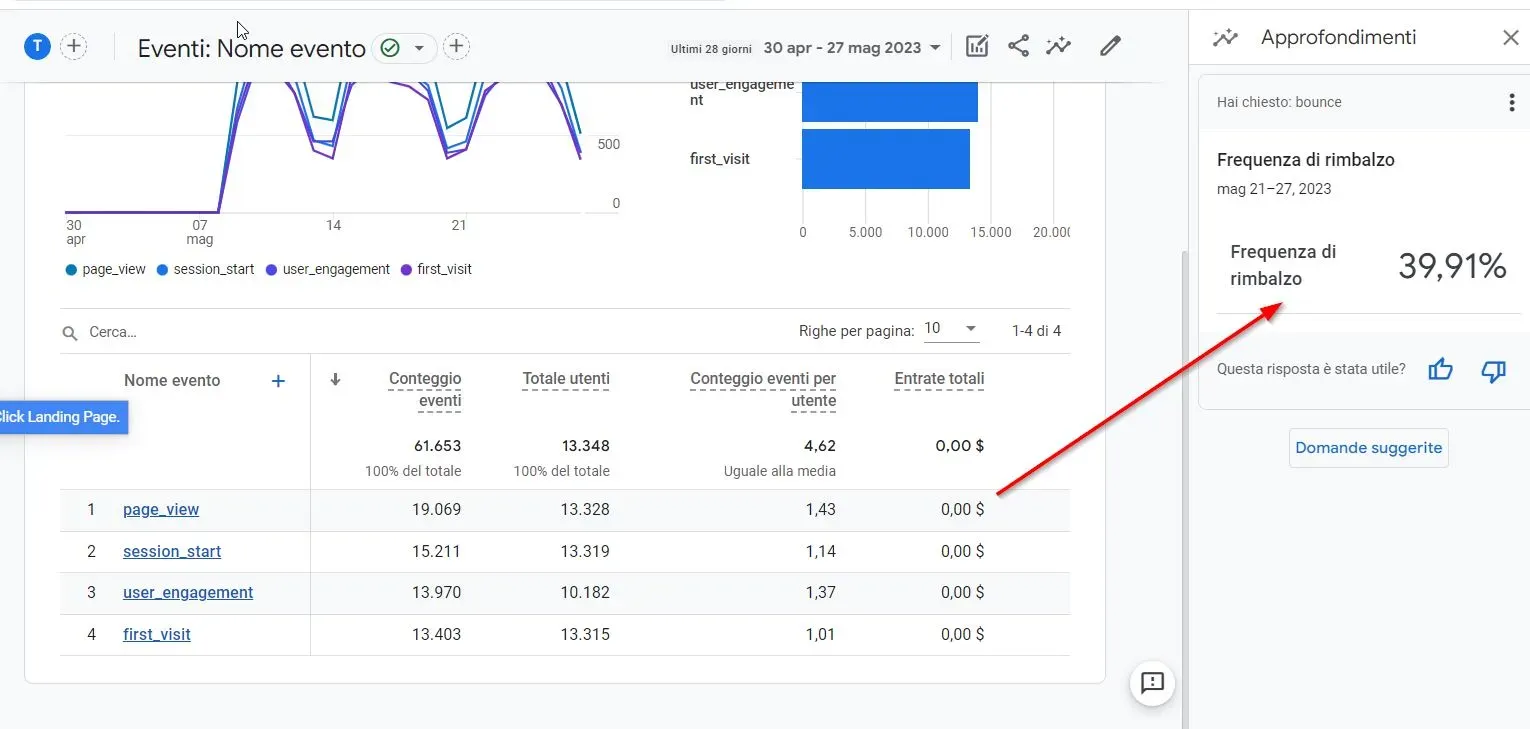Viewport: 1530px width, 729px height.
Task: Toggle user_engagement series in chart legend
Action: [x=328, y=270]
